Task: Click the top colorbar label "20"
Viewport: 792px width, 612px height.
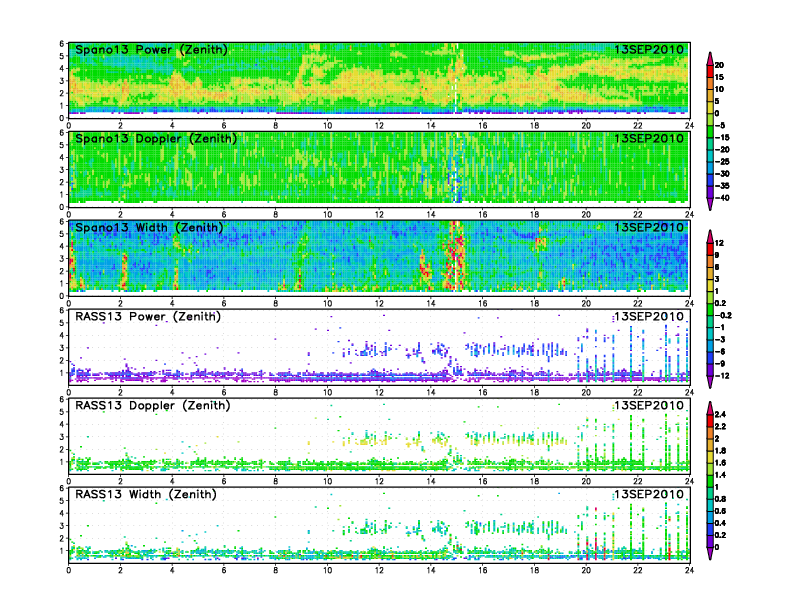Action: [x=719, y=65]
